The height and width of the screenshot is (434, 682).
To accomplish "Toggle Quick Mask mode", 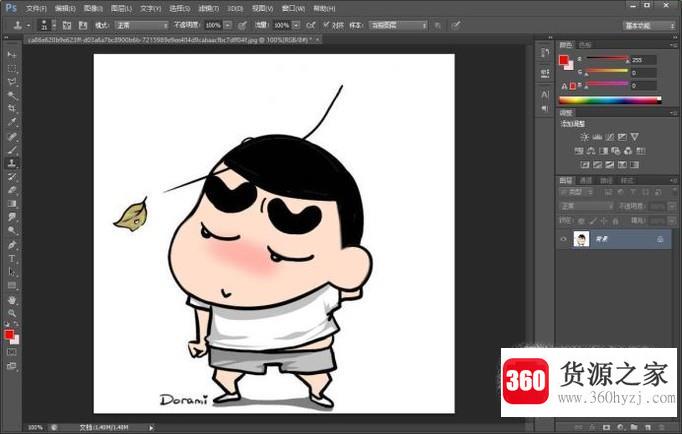I will point(12,352).
